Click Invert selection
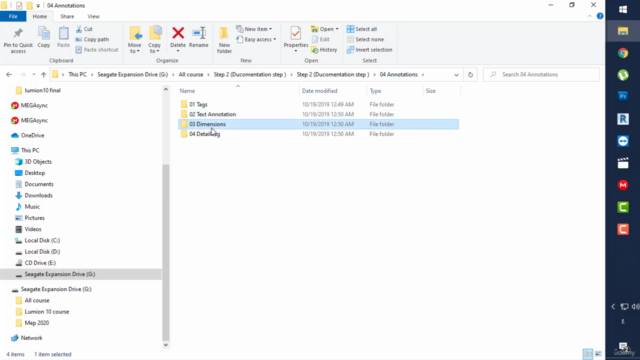The height and width of the screenshot is (360, 640). [369, 50]
